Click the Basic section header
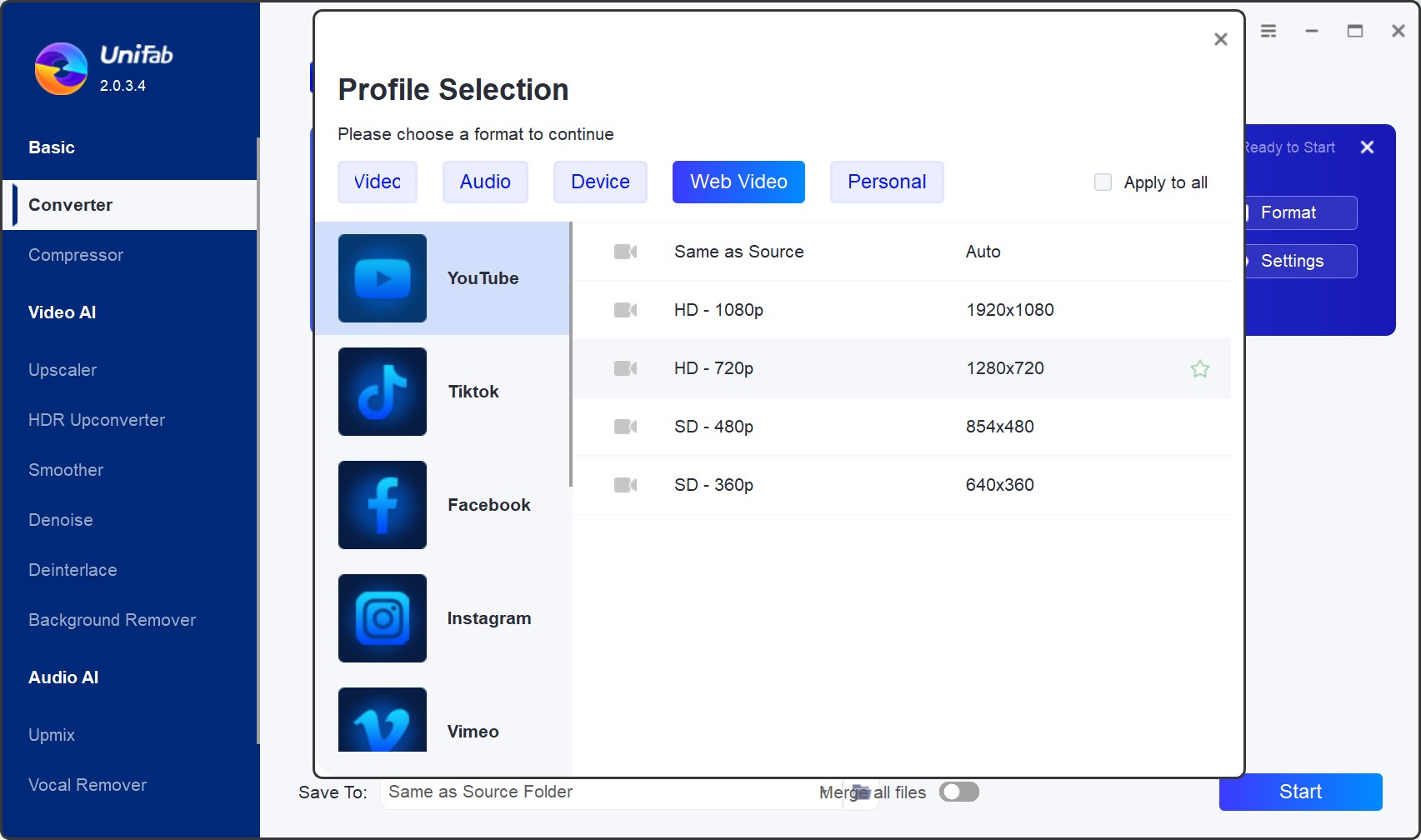The image size is (1421, 840). pyautogui.click(x=52, y=147)
